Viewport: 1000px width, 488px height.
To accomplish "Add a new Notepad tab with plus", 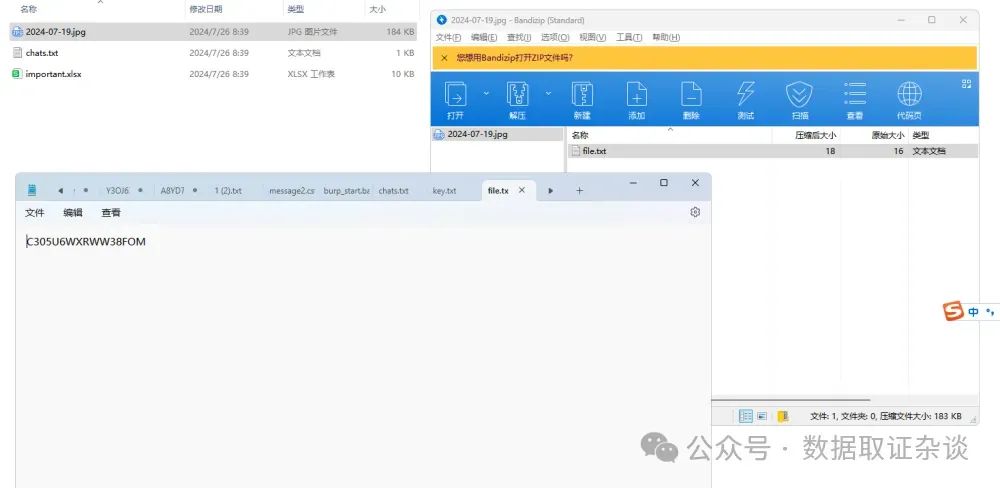I will tap(579, 190).
